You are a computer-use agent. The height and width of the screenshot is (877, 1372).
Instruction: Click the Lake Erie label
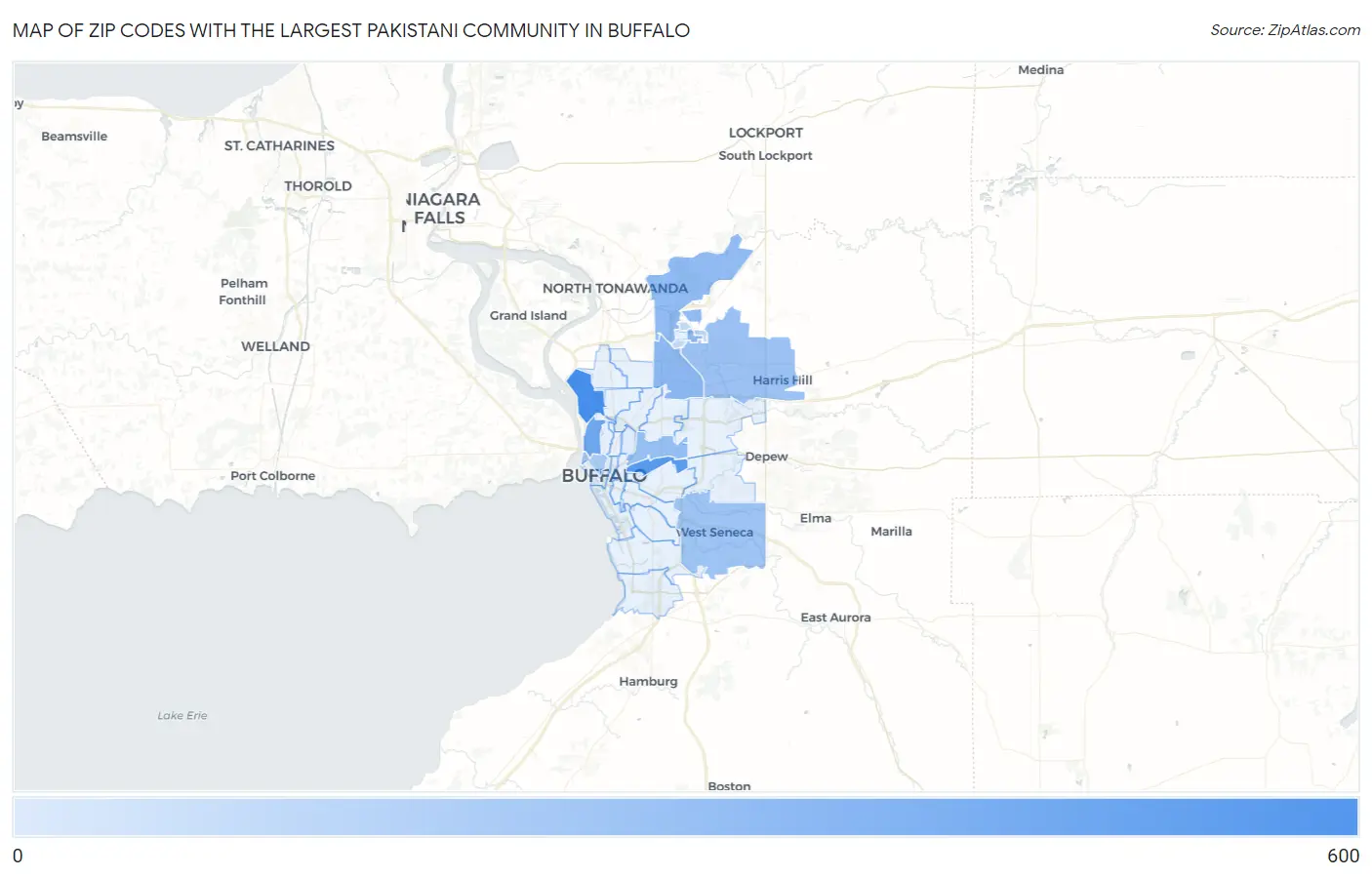pos(182,715)
